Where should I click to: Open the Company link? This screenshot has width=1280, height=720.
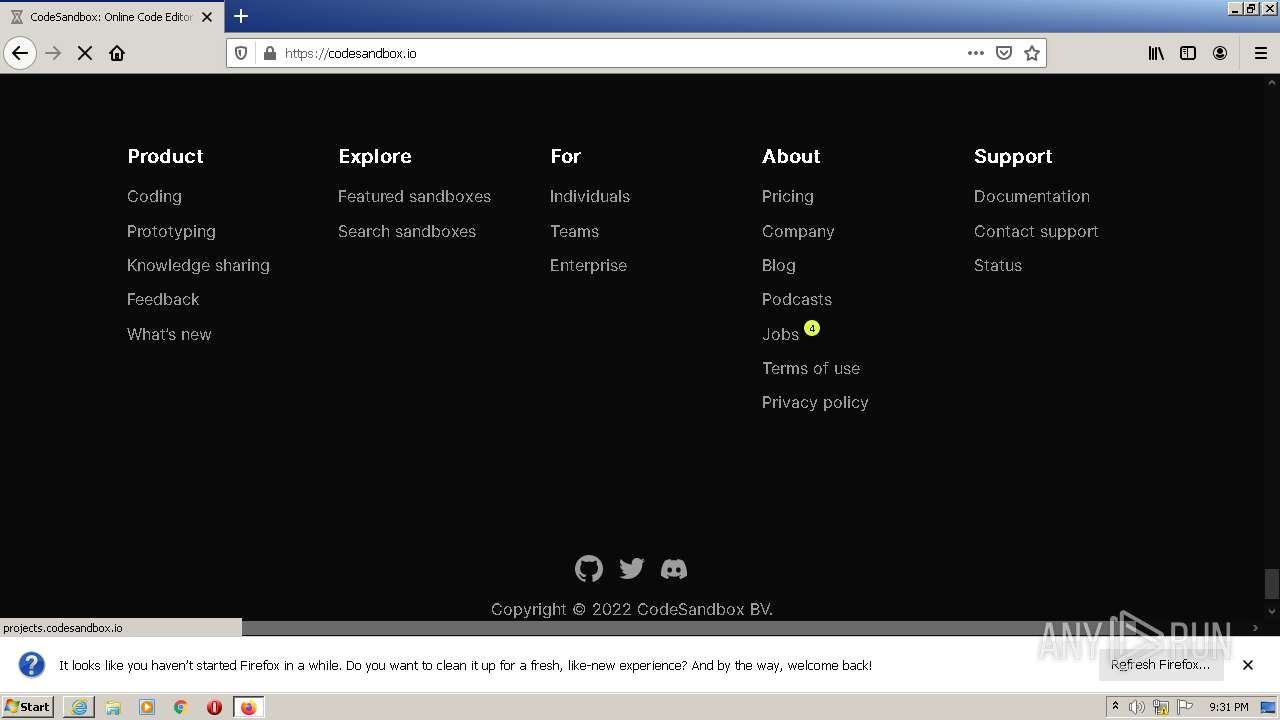point(798,231)
